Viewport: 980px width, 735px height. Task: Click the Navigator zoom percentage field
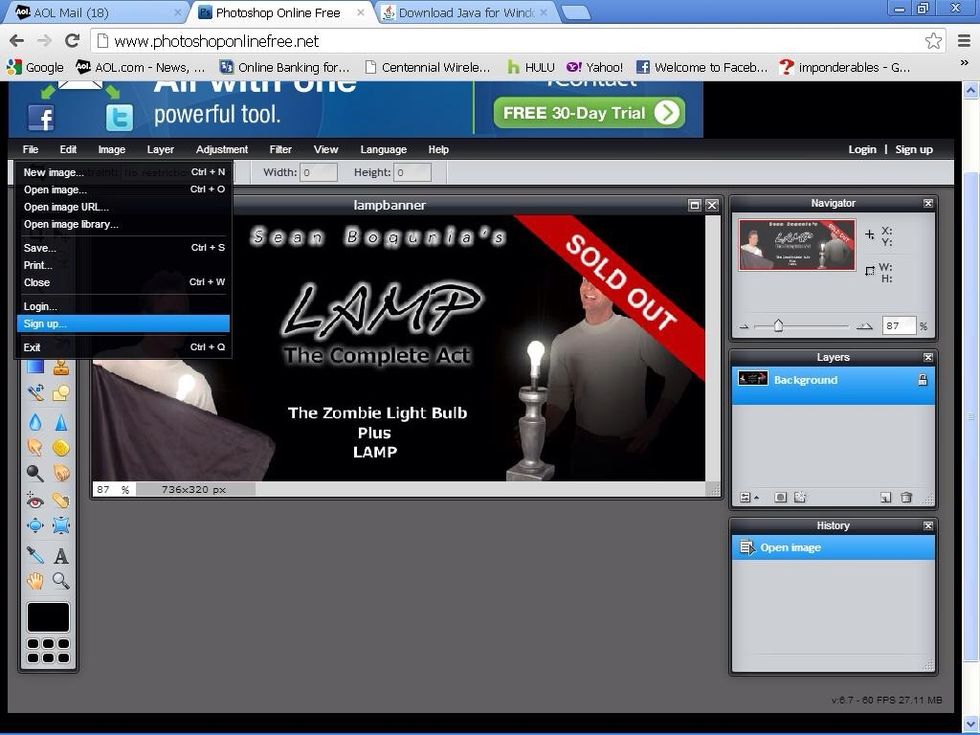pos(899,326)
